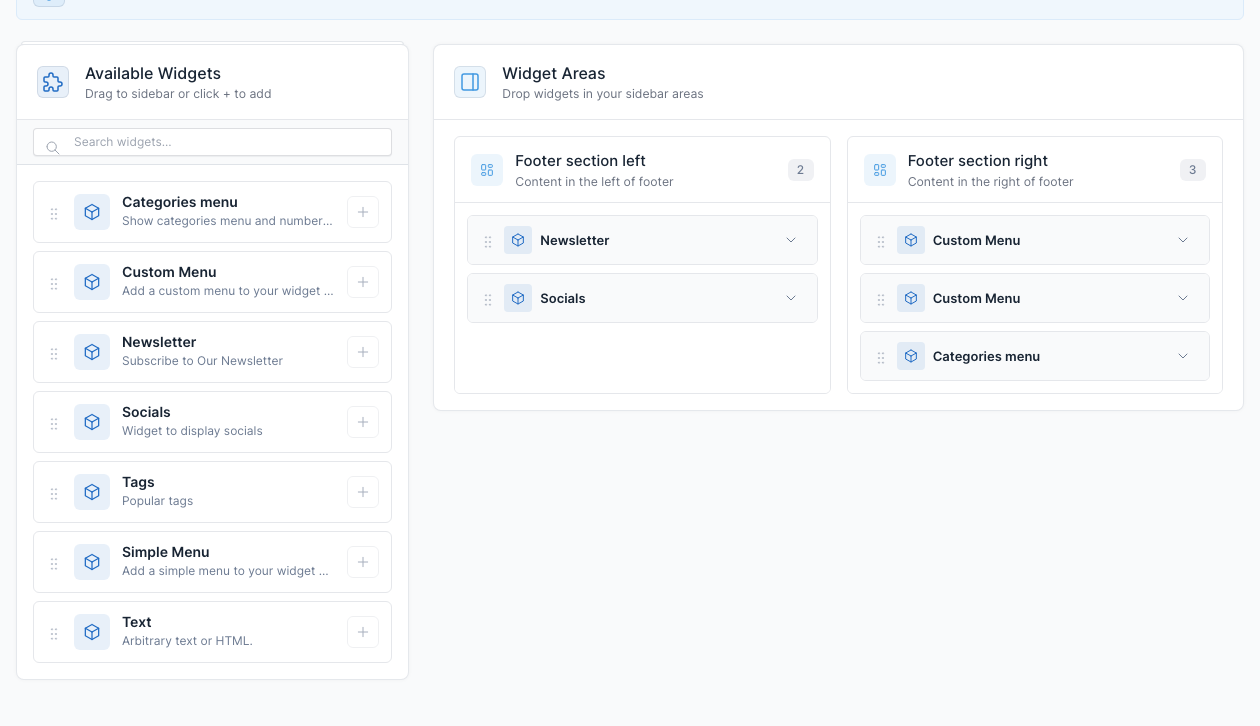The image size is (1260, 726).
Task: Click the "Available Widgets" title
Action: point(153,74)
